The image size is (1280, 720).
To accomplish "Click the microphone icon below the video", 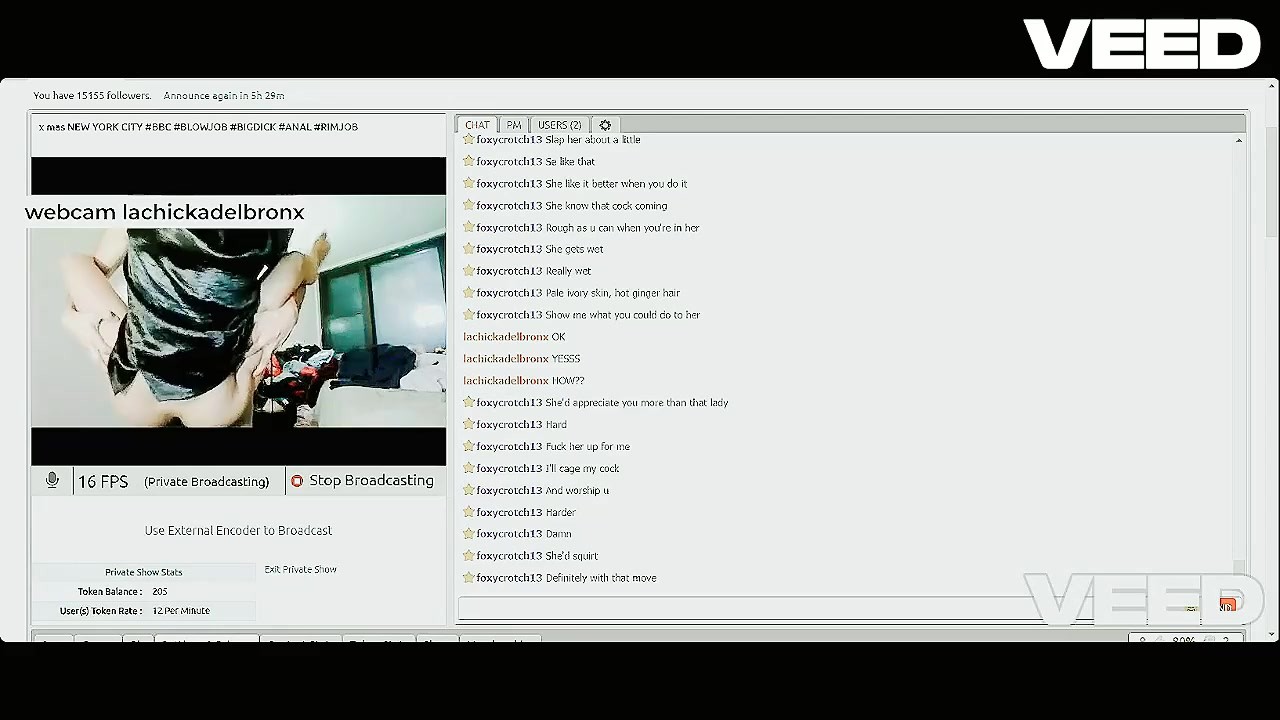I will tap(53, 481).
